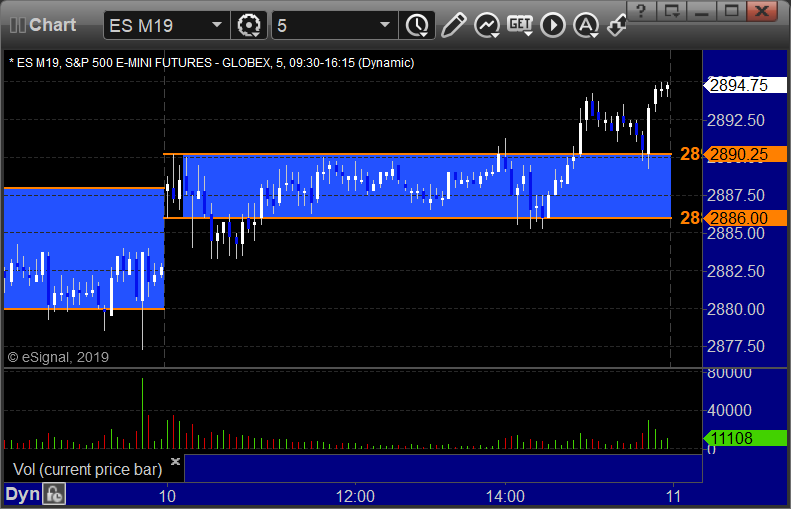Screen dimensions: 791x509
Task: Open the alerts A icon
Action: pyautogui.click(x=586, y=25)
